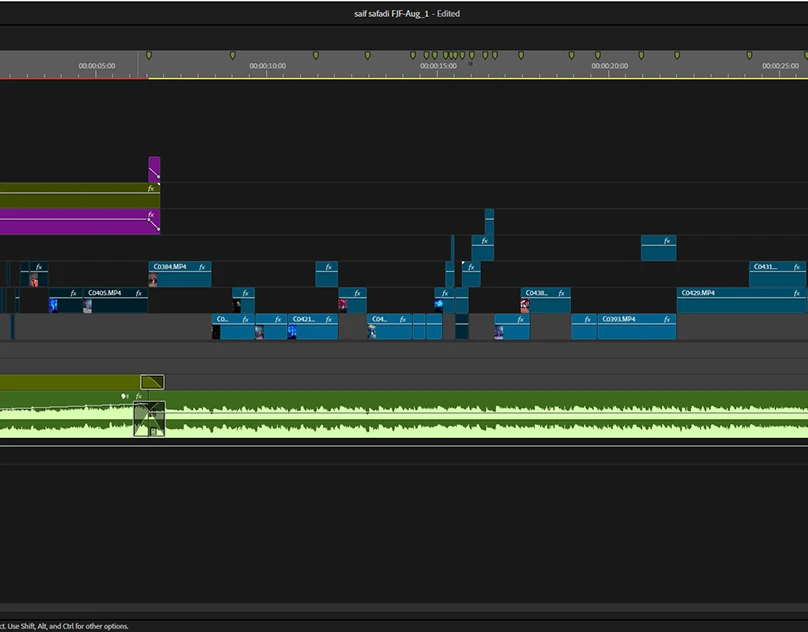Click the first green marker on the time ruler

(149, 55)
